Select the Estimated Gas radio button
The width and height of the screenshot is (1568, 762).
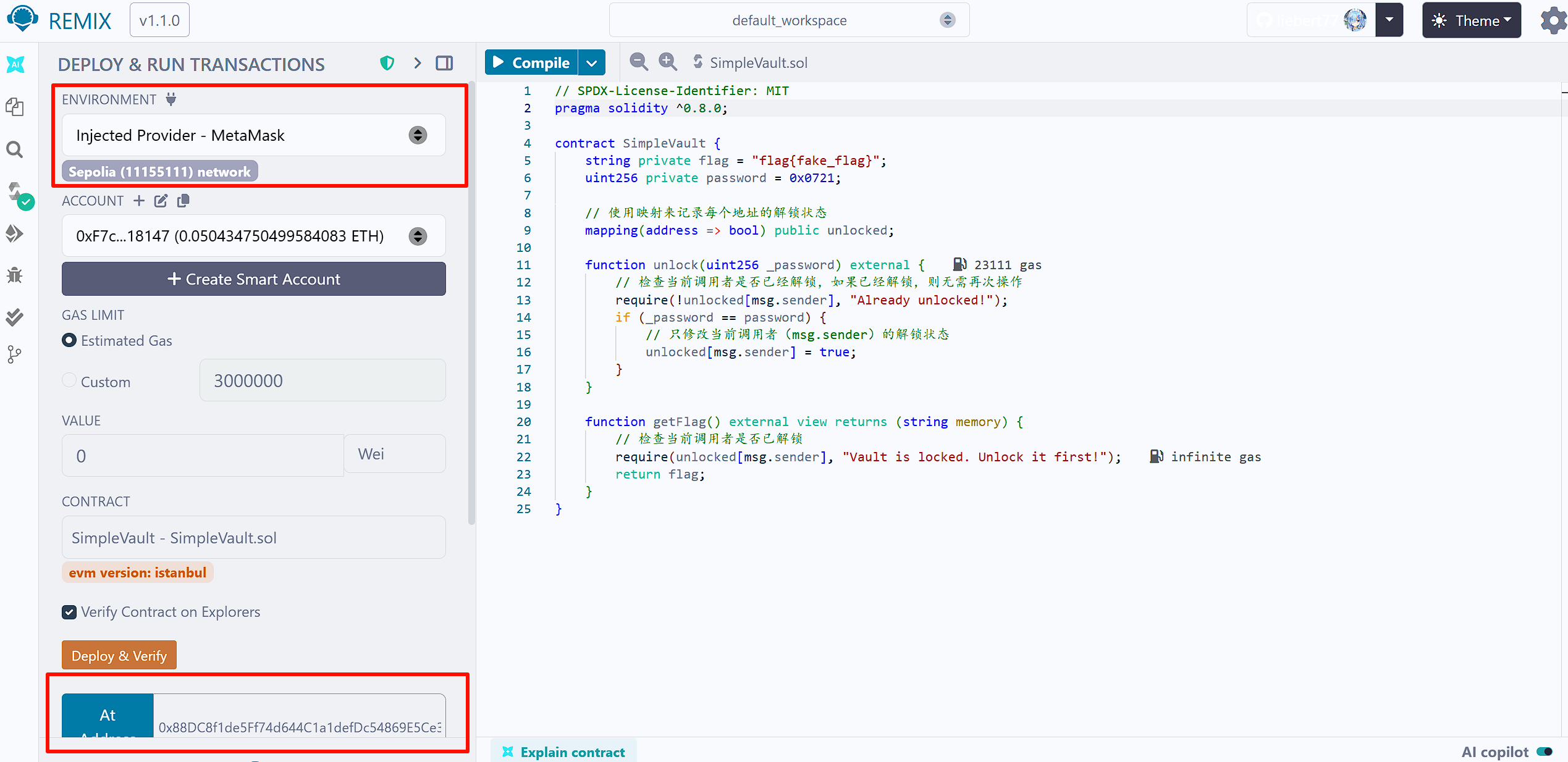click(69, 340)
